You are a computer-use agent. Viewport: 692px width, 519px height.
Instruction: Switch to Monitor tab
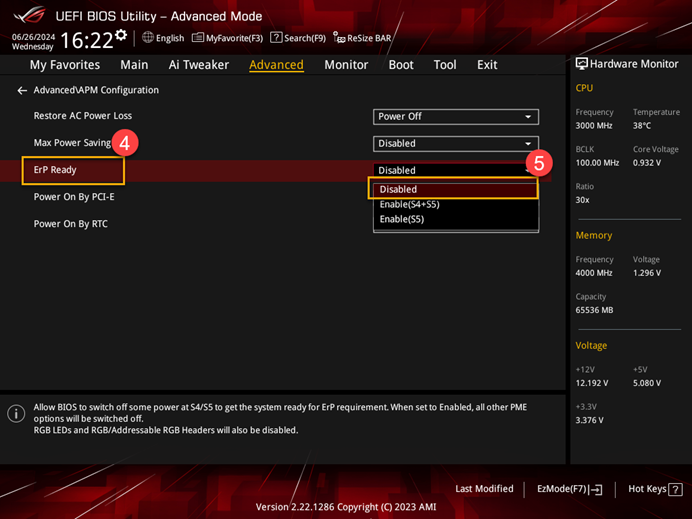click(x=346, y=65)
